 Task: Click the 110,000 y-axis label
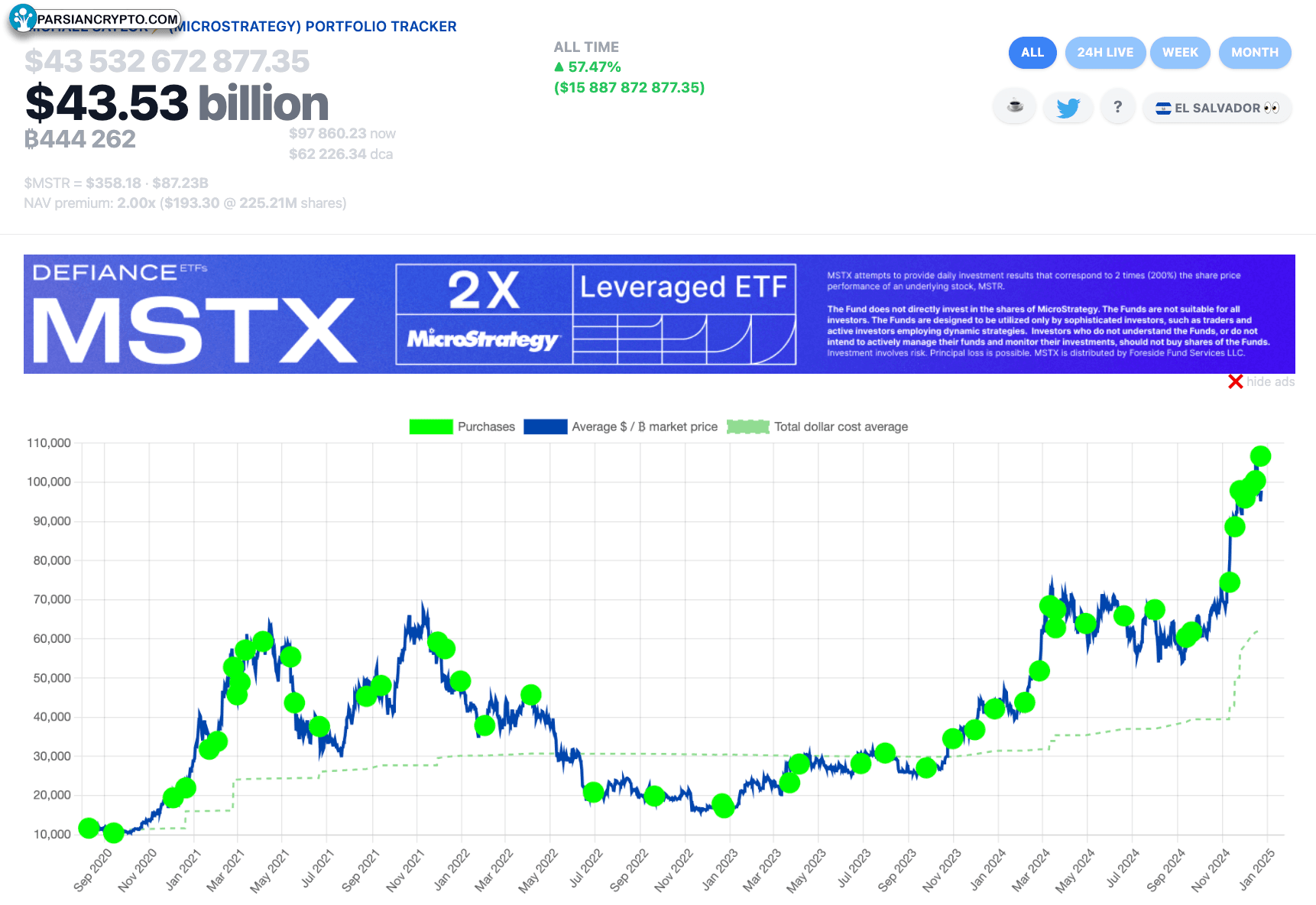coord(49,443)
